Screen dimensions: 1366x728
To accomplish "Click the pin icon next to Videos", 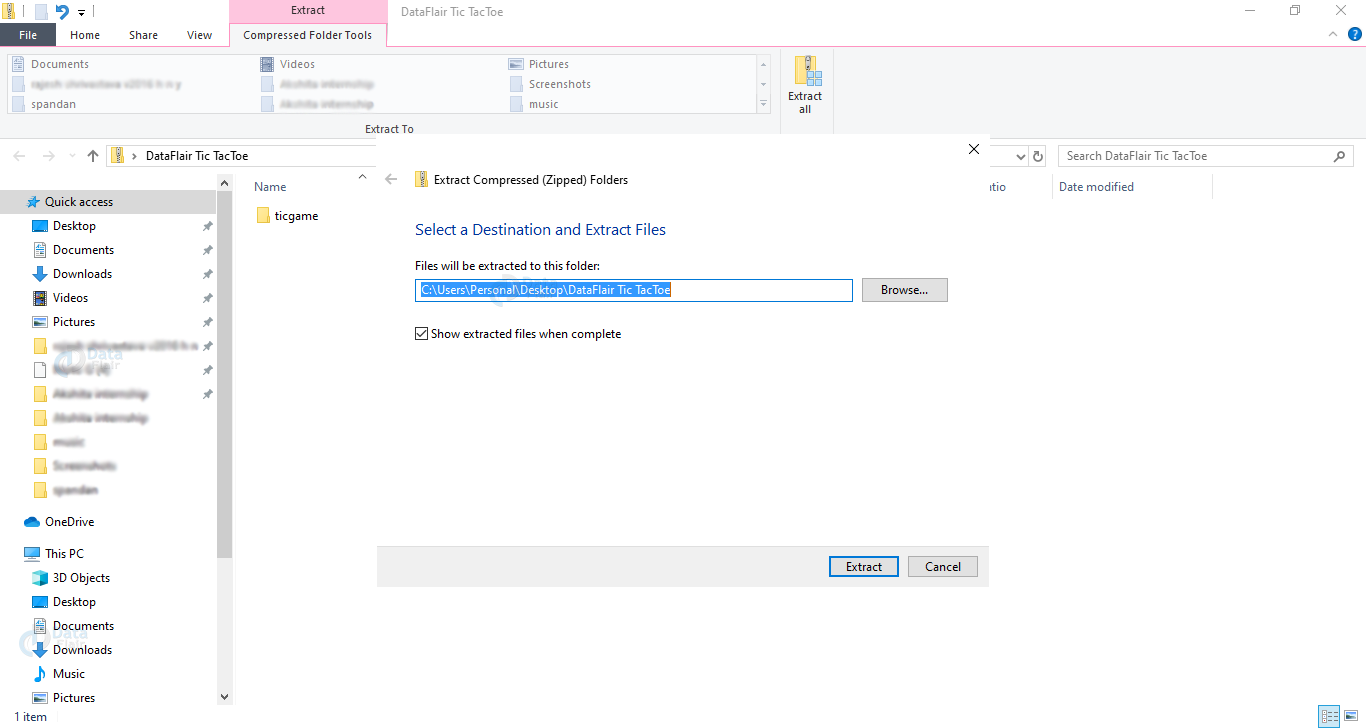I will pyautogui.click(x=207, y=298).
